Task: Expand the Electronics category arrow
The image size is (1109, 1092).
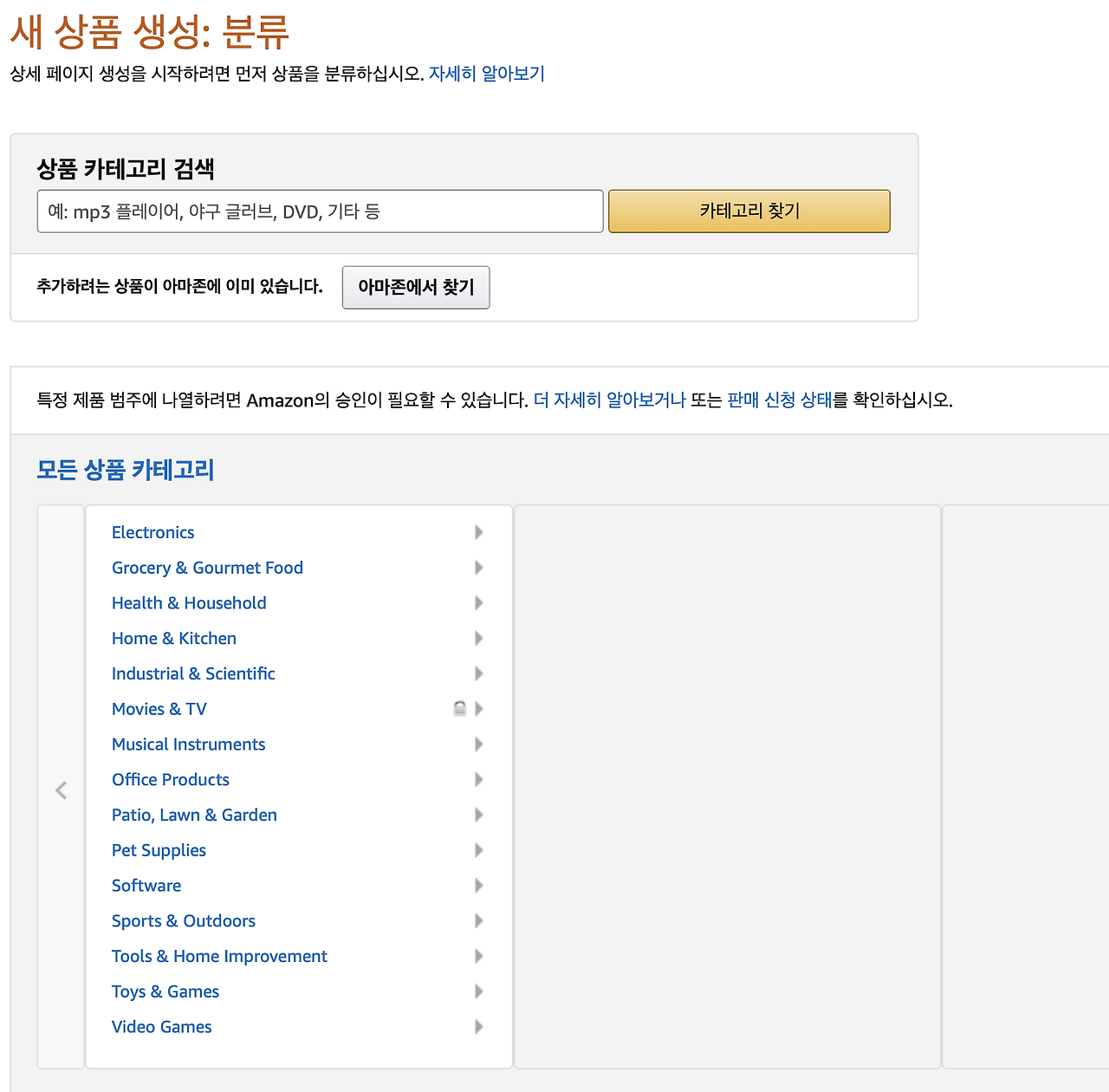Action: click(479, 532)
